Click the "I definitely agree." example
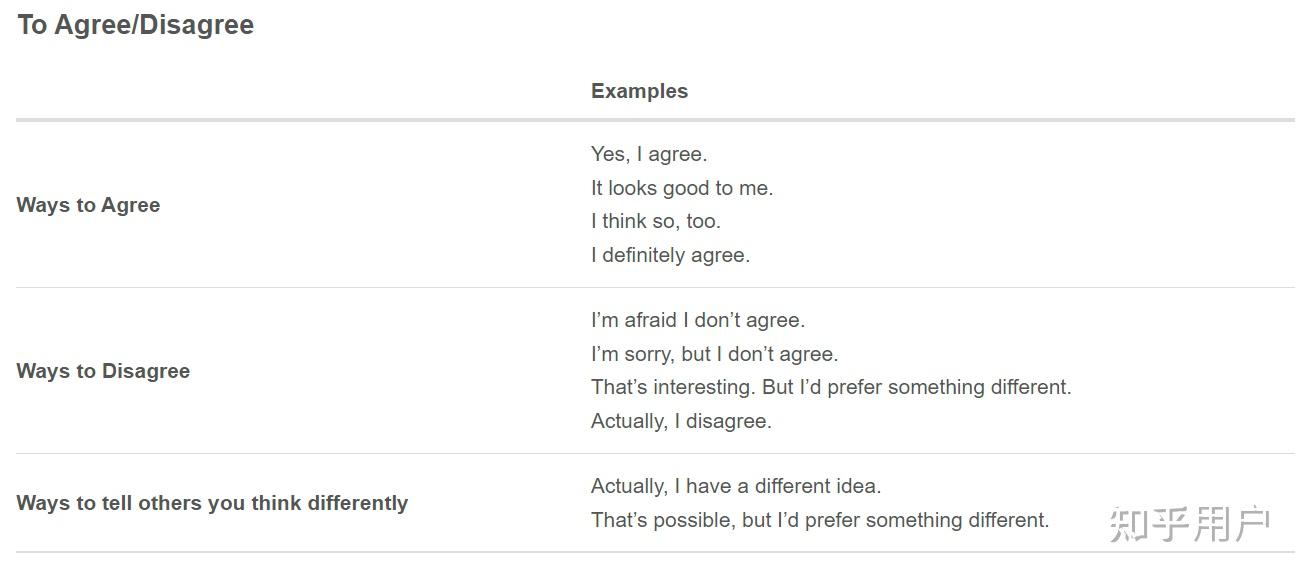Viewport: 1306px width, 569px height. 670,255
